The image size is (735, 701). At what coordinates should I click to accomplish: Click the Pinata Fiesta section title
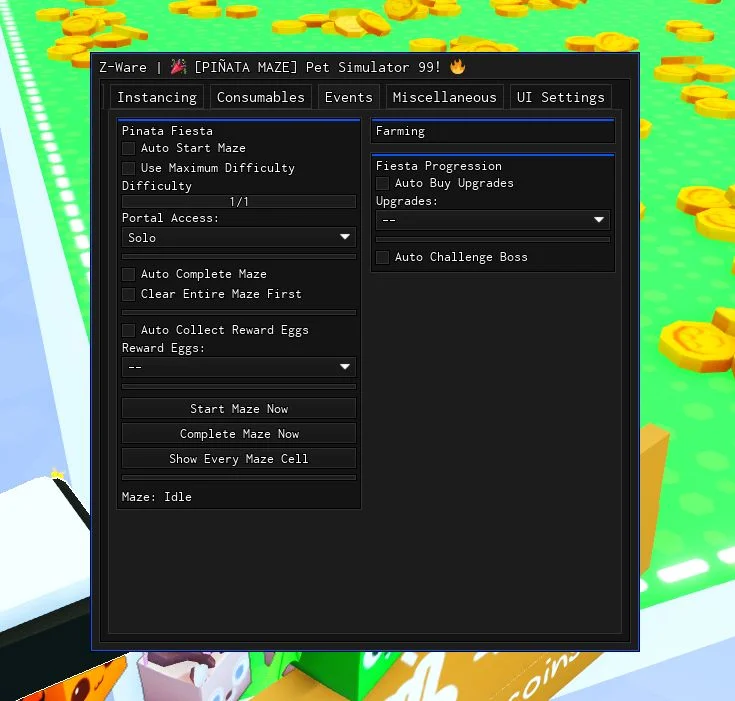click(x=167, y=131)
